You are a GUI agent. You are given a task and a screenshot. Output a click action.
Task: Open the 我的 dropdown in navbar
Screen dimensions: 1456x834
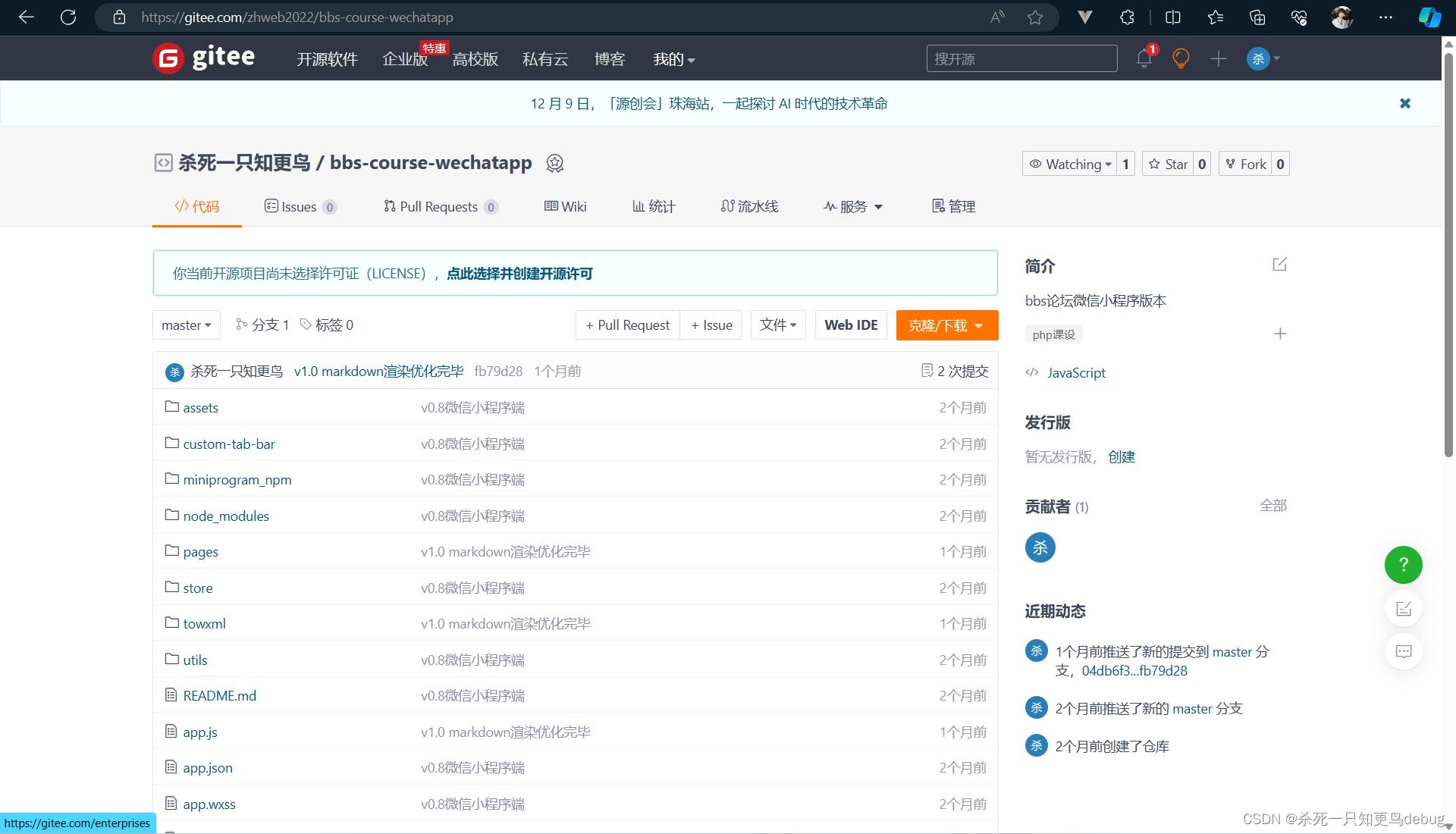tap(674, 58)
